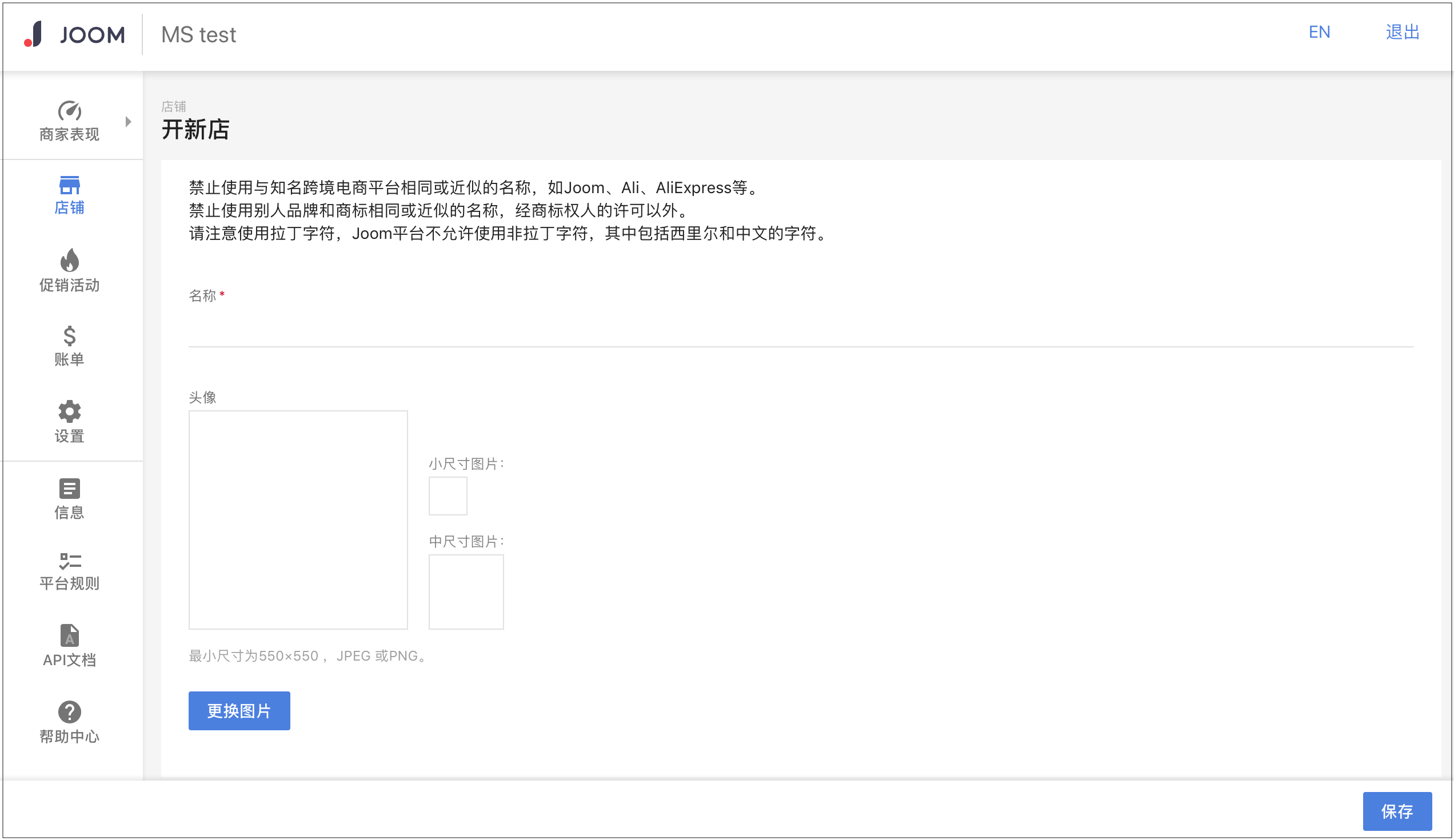Open the 设置 settings gear icon
The image size is (1454, 840).
coord(69,412)
